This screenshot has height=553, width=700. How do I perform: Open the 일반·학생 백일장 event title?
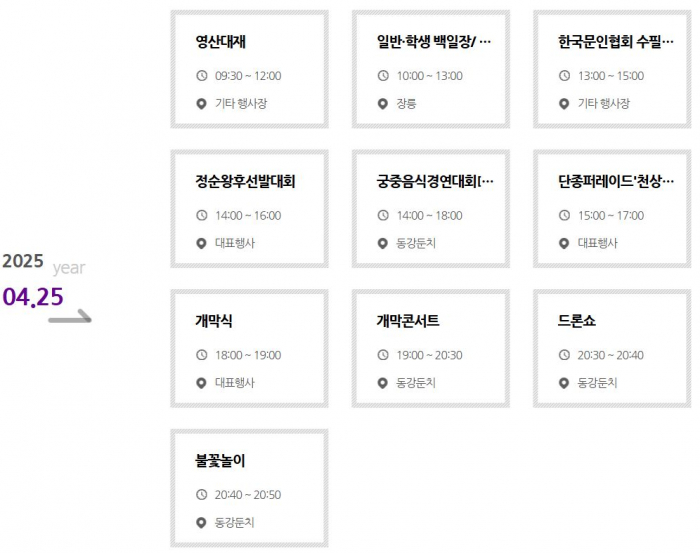[434, 42]
